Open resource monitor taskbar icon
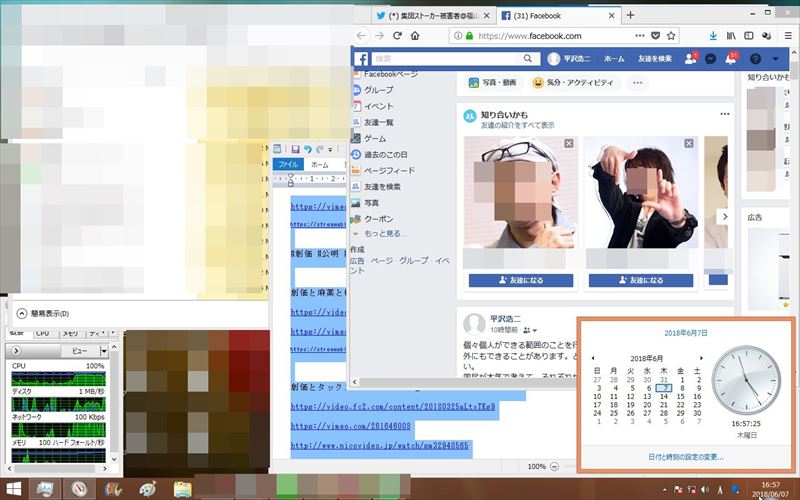The image size is (800, 500). click(x=45, y=489)
